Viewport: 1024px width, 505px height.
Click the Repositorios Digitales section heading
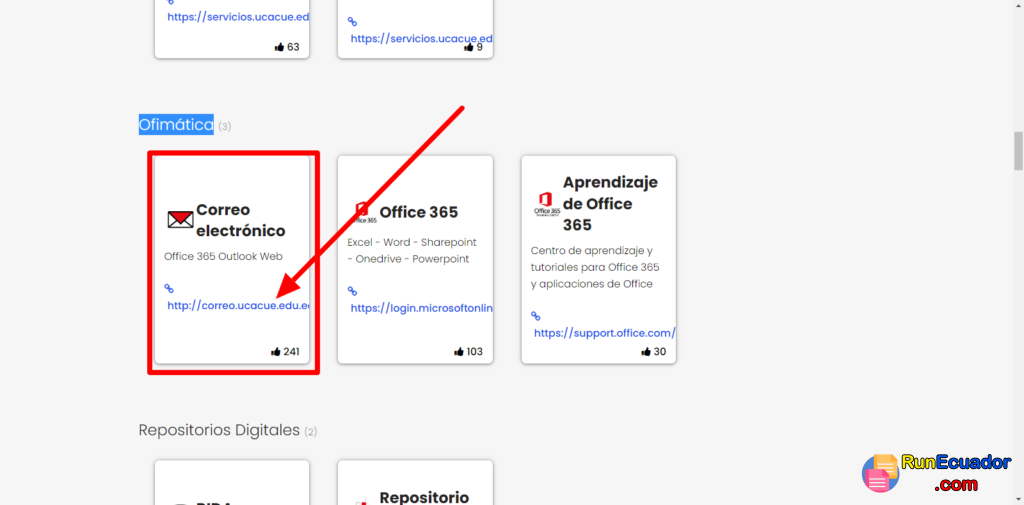(219, 431)
